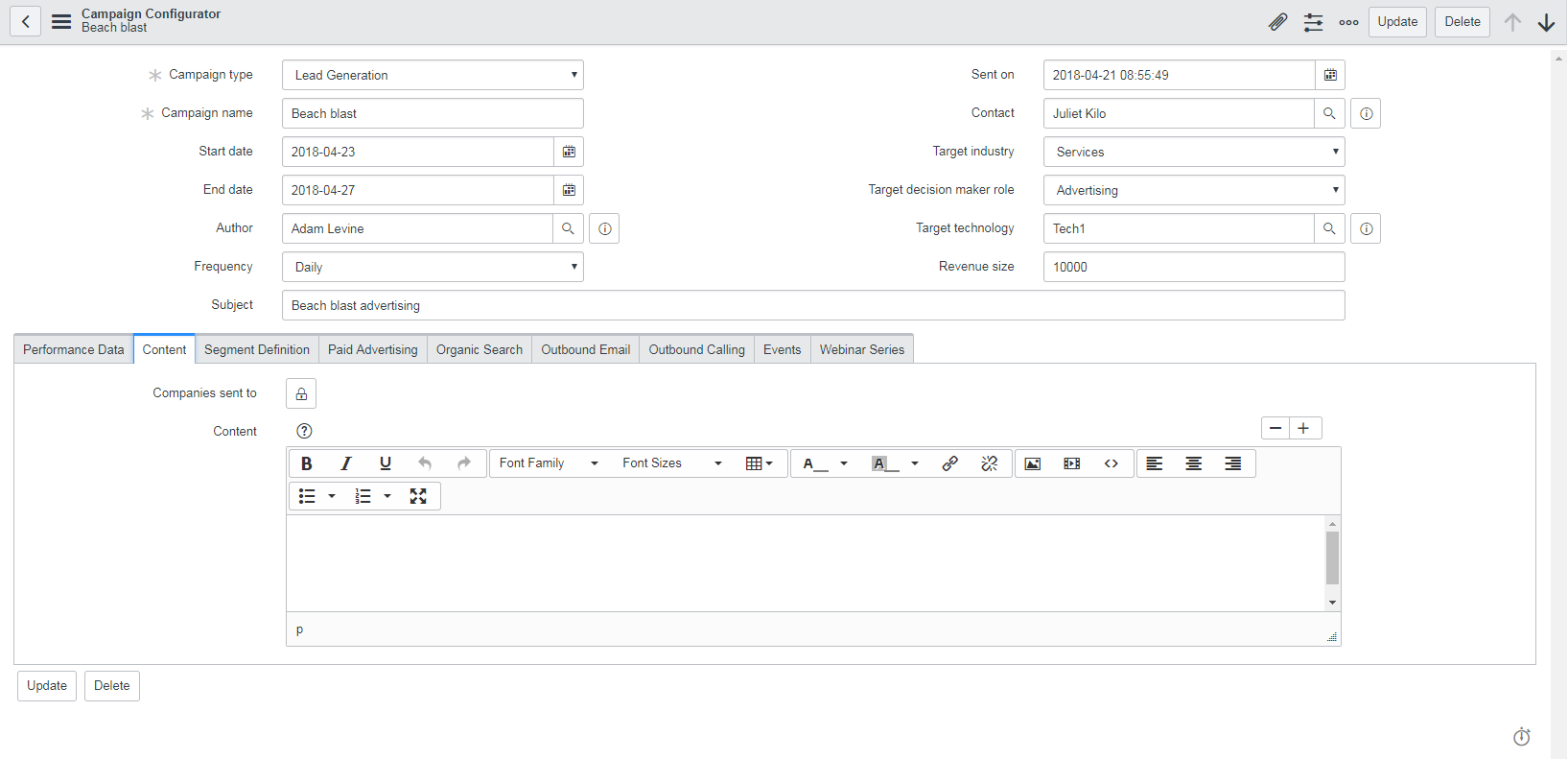Open the Start date calendar picker
The width and height of the screenshot is (1568, 759).
click(x=569, y=152)
